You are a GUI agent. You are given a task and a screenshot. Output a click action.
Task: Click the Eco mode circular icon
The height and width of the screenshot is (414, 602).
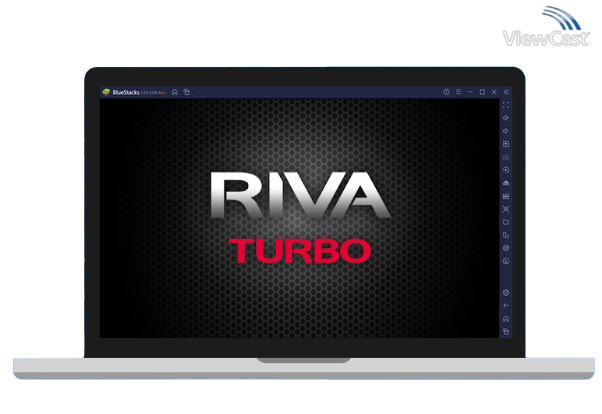pyautogui.click(x=506, y=261)
